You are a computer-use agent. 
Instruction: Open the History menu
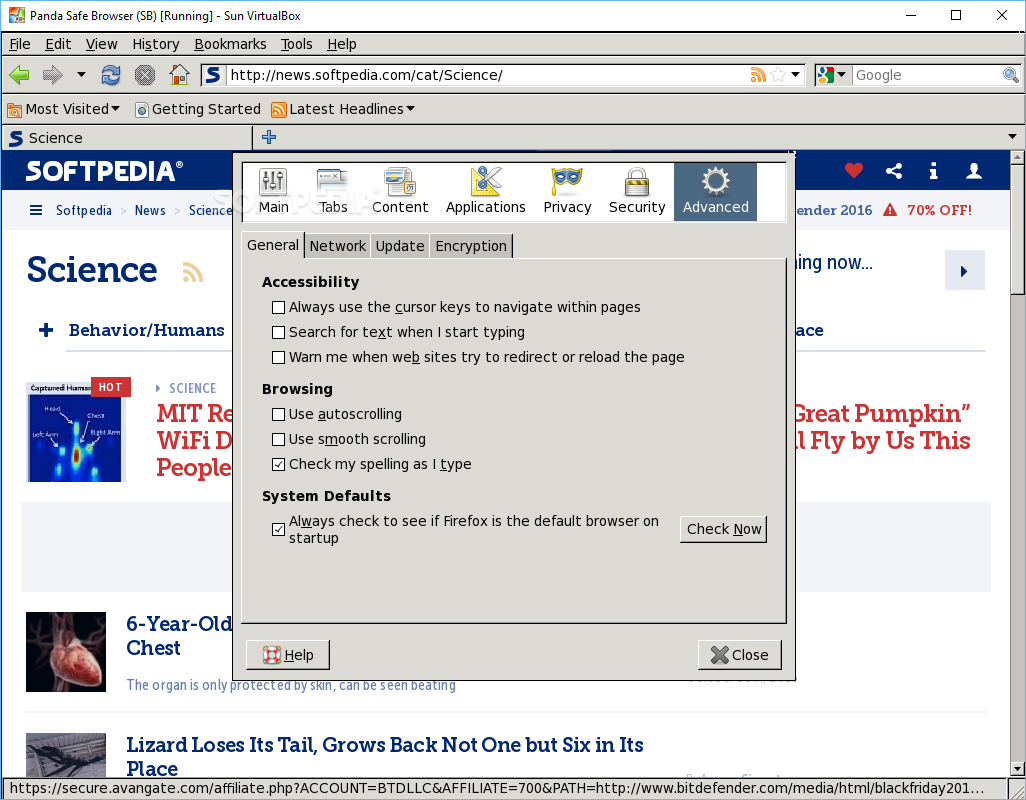[156, 44]
